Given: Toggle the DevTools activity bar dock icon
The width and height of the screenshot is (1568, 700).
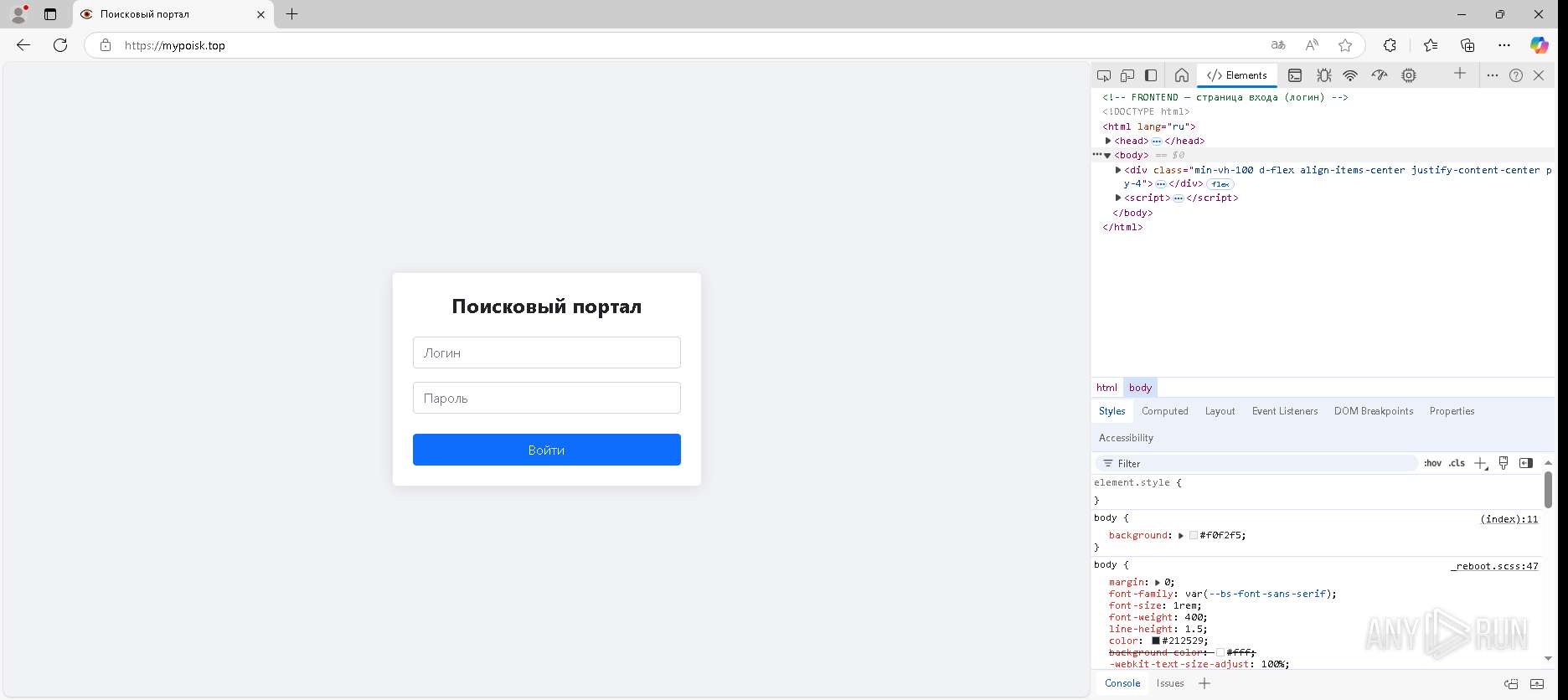Looking at the screenshot, I should (1151, 75).
